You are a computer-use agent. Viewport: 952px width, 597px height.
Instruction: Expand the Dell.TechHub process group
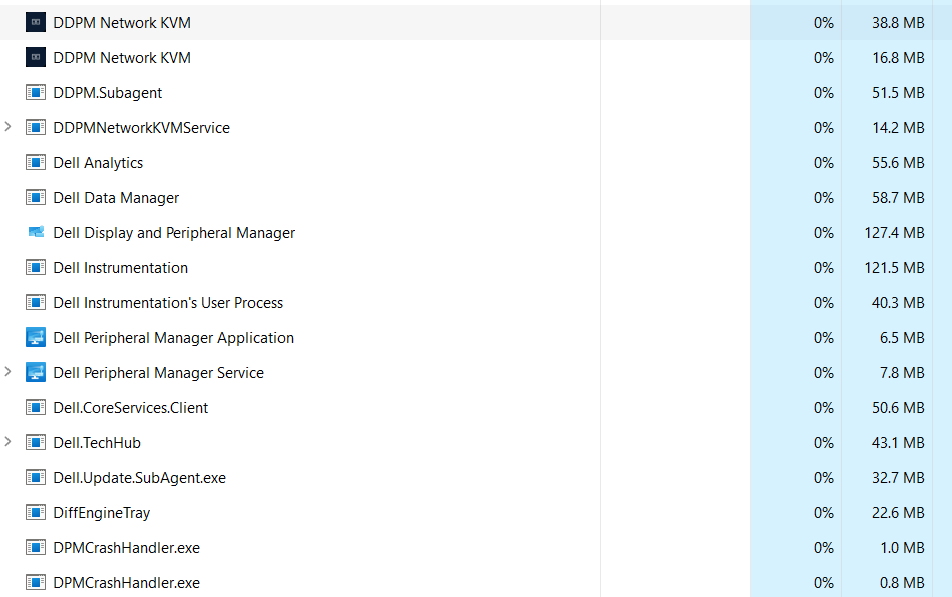click(9, 442)
